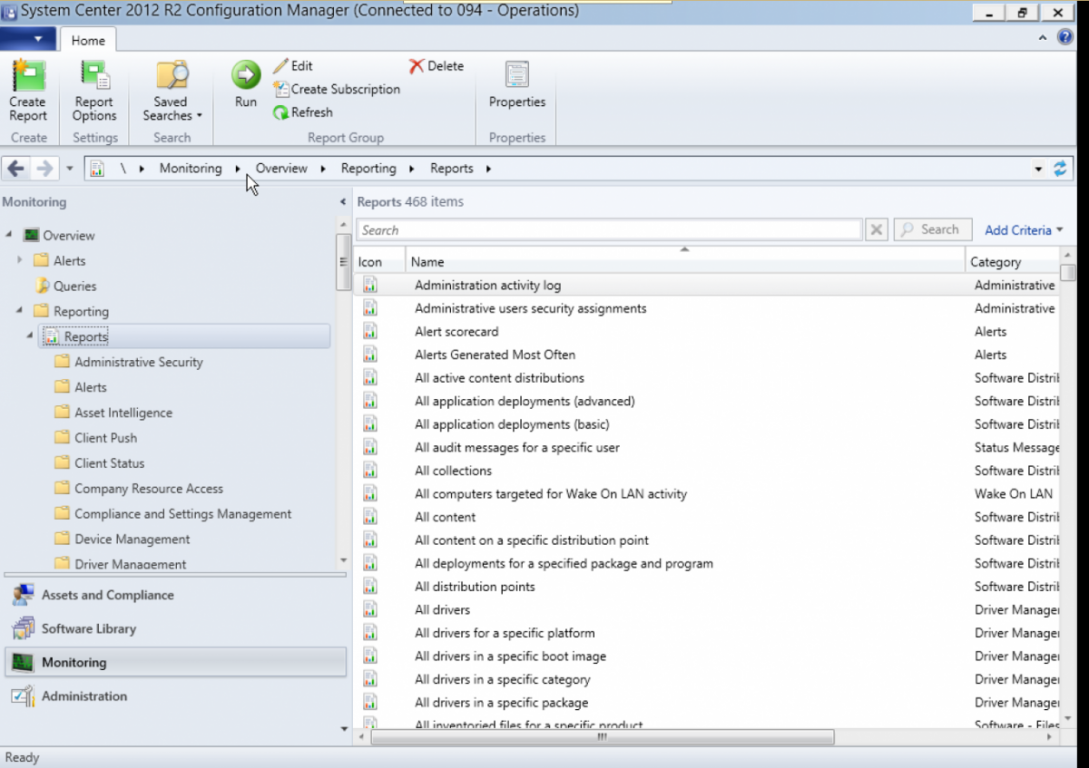This screenshot has height=768, width=1089.
Task: Sort by the Category column header
Action: (1010, 262)
